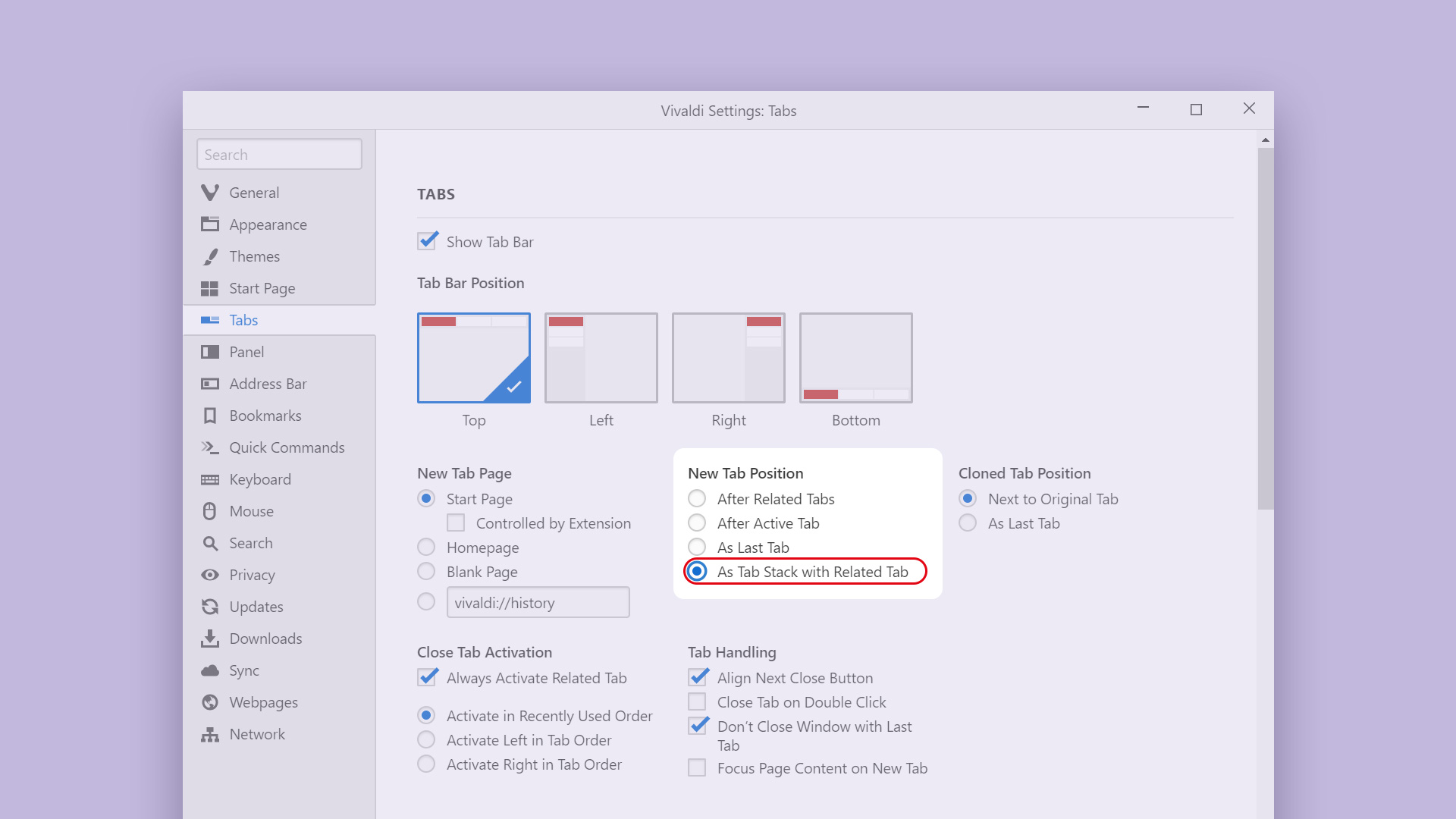Open the Appearance settings panel
This screenshot has width=1456, height=819.
[x=268, y=224]
